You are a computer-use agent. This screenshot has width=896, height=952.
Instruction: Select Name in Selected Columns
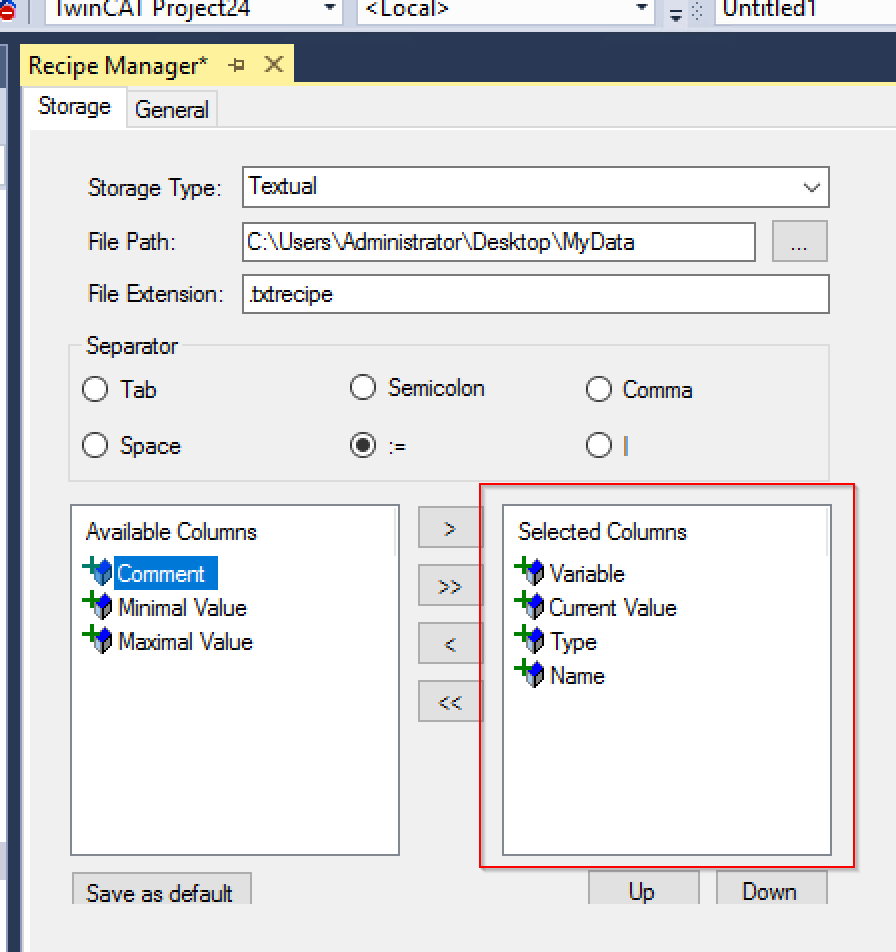577,676
